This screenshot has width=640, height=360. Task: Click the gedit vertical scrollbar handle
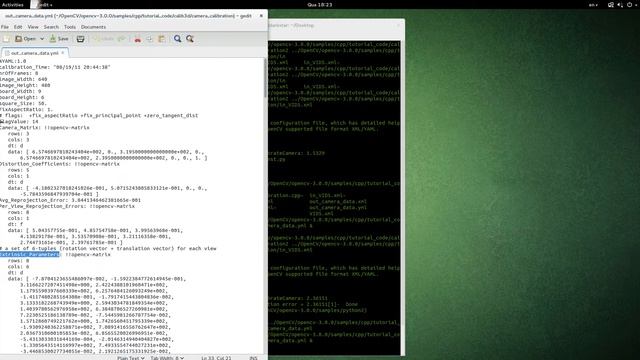point(266,78)
